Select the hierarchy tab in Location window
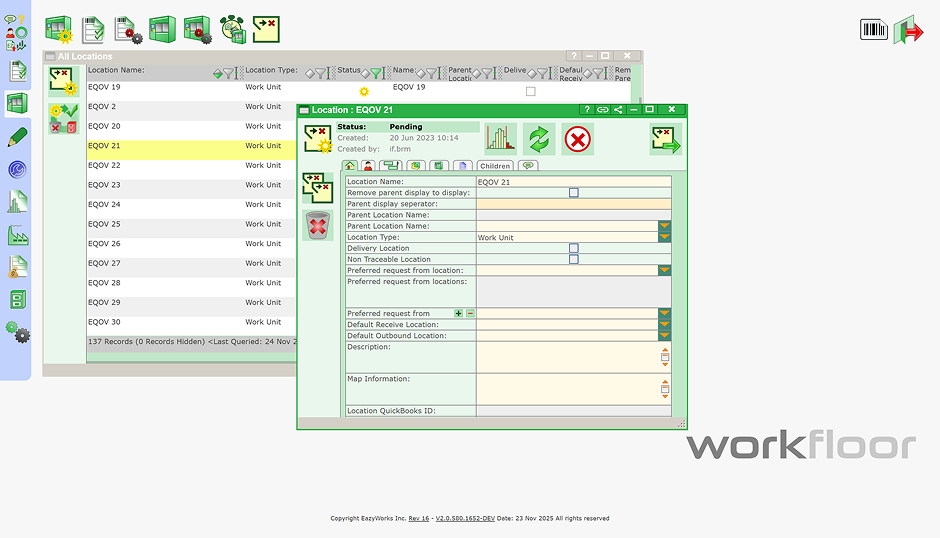 pyautogui.click(x=391, y=166)
